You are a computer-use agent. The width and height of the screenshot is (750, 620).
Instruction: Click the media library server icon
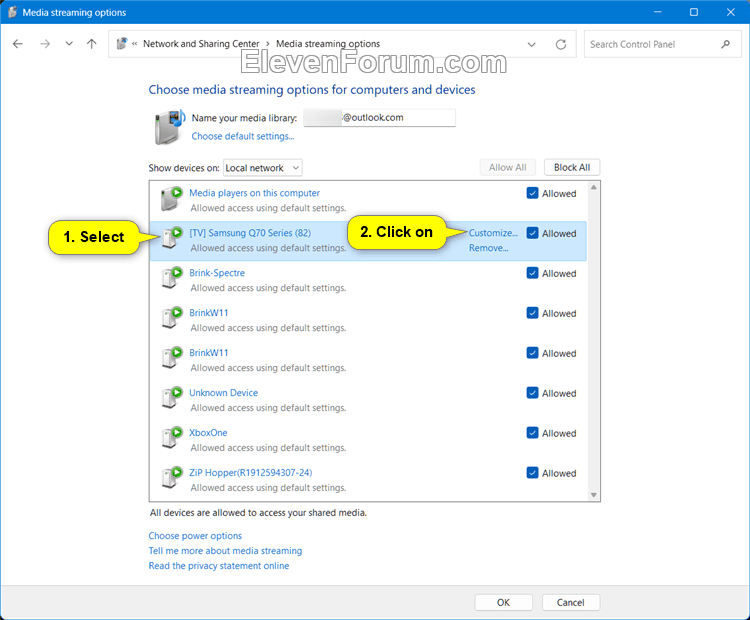pos(169,127)
